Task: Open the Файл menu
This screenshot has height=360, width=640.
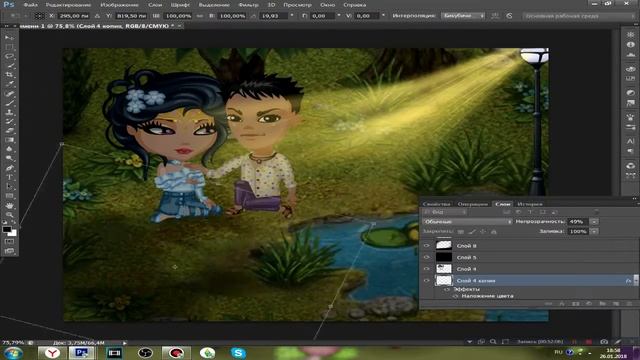Action: [30, 5]
